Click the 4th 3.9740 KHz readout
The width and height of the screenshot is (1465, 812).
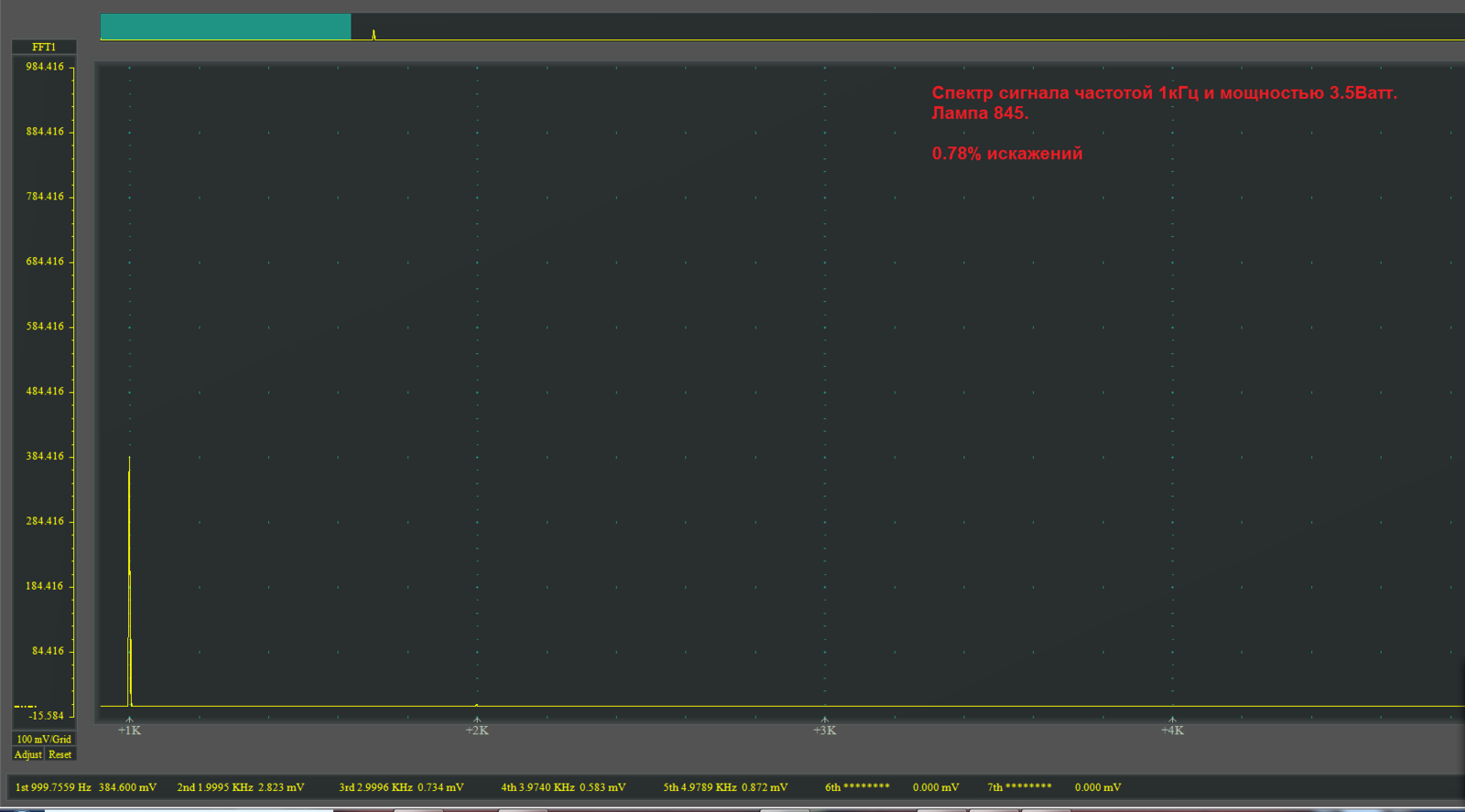[538, 787]
